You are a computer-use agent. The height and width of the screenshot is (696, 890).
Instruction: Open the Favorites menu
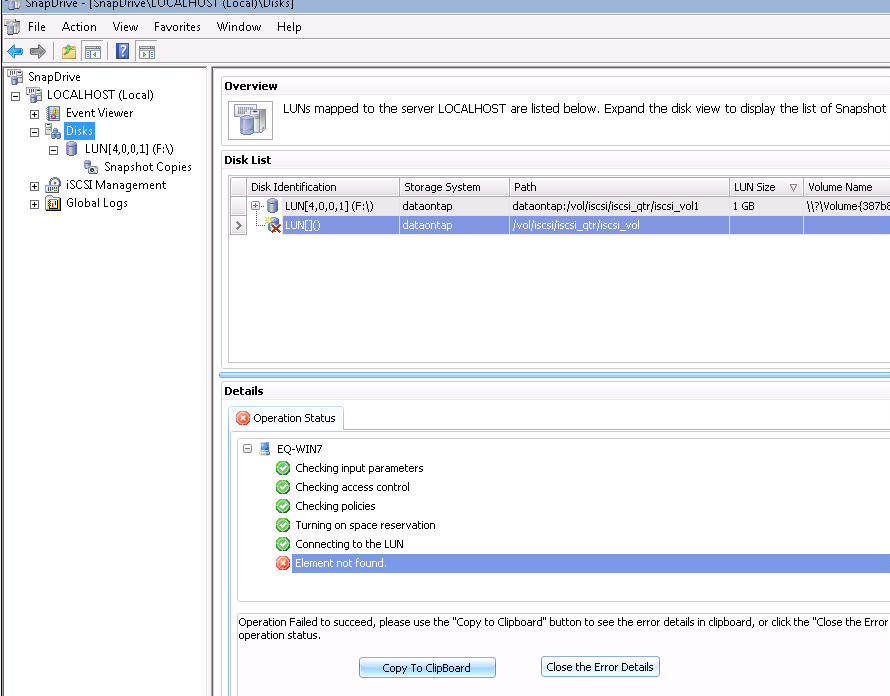point(177,27)
